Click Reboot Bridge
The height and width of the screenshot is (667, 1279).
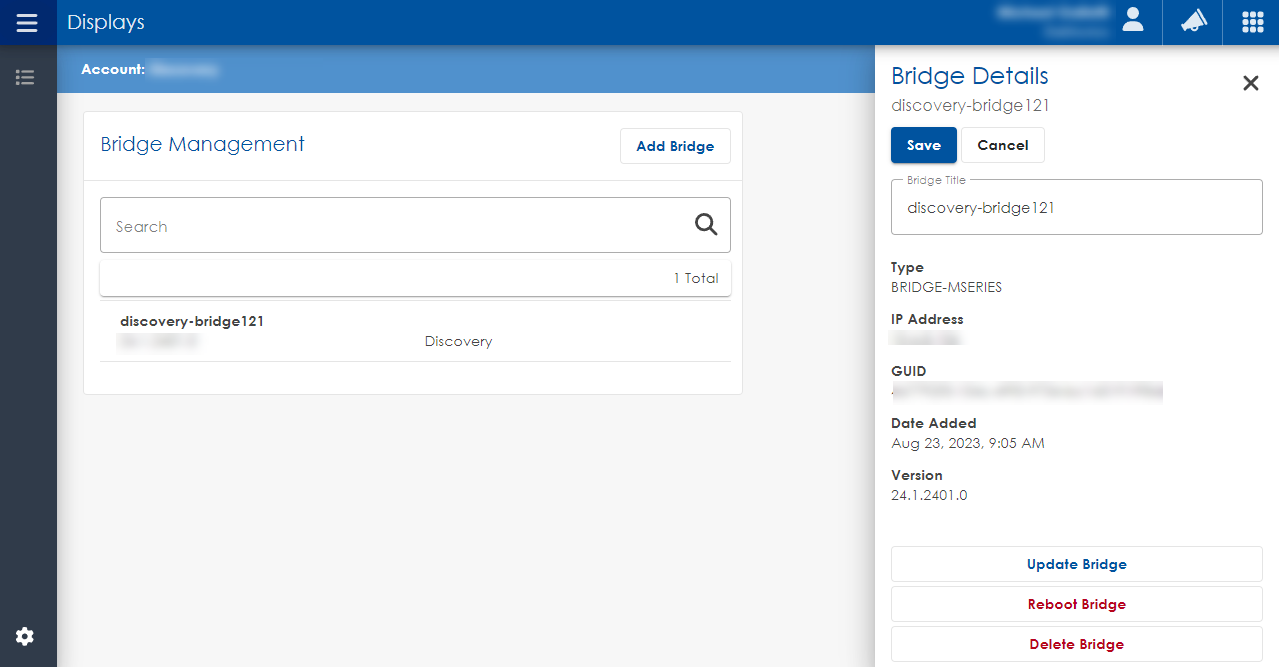click(x=1076, y=604)
